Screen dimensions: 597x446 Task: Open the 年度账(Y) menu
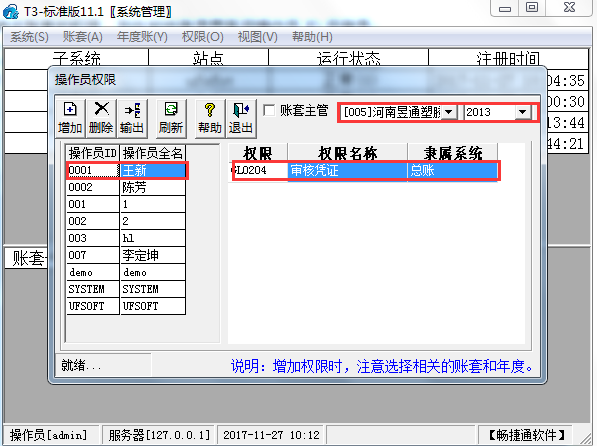142,37
